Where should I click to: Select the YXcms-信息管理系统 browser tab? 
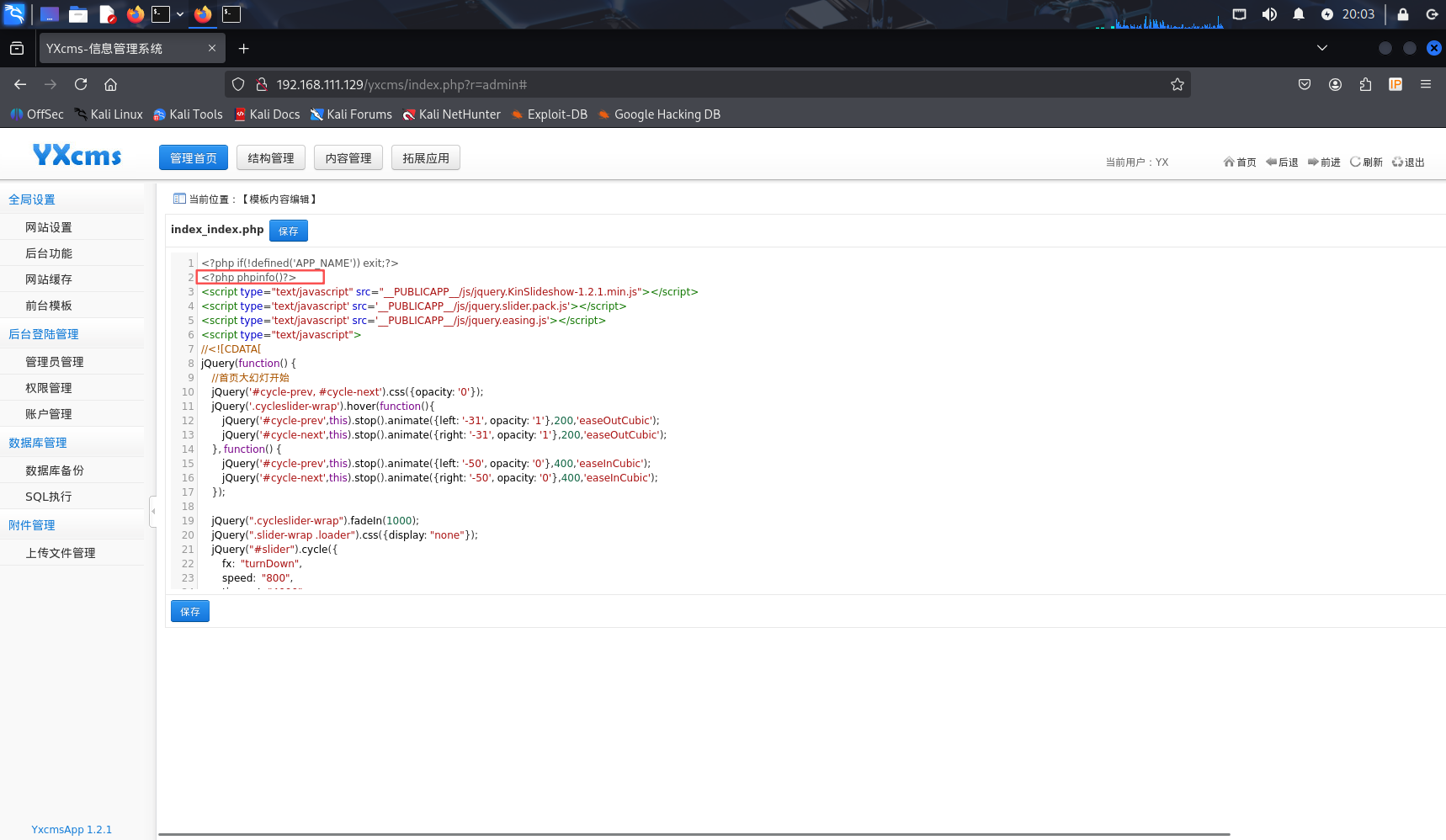pos(131,49)
